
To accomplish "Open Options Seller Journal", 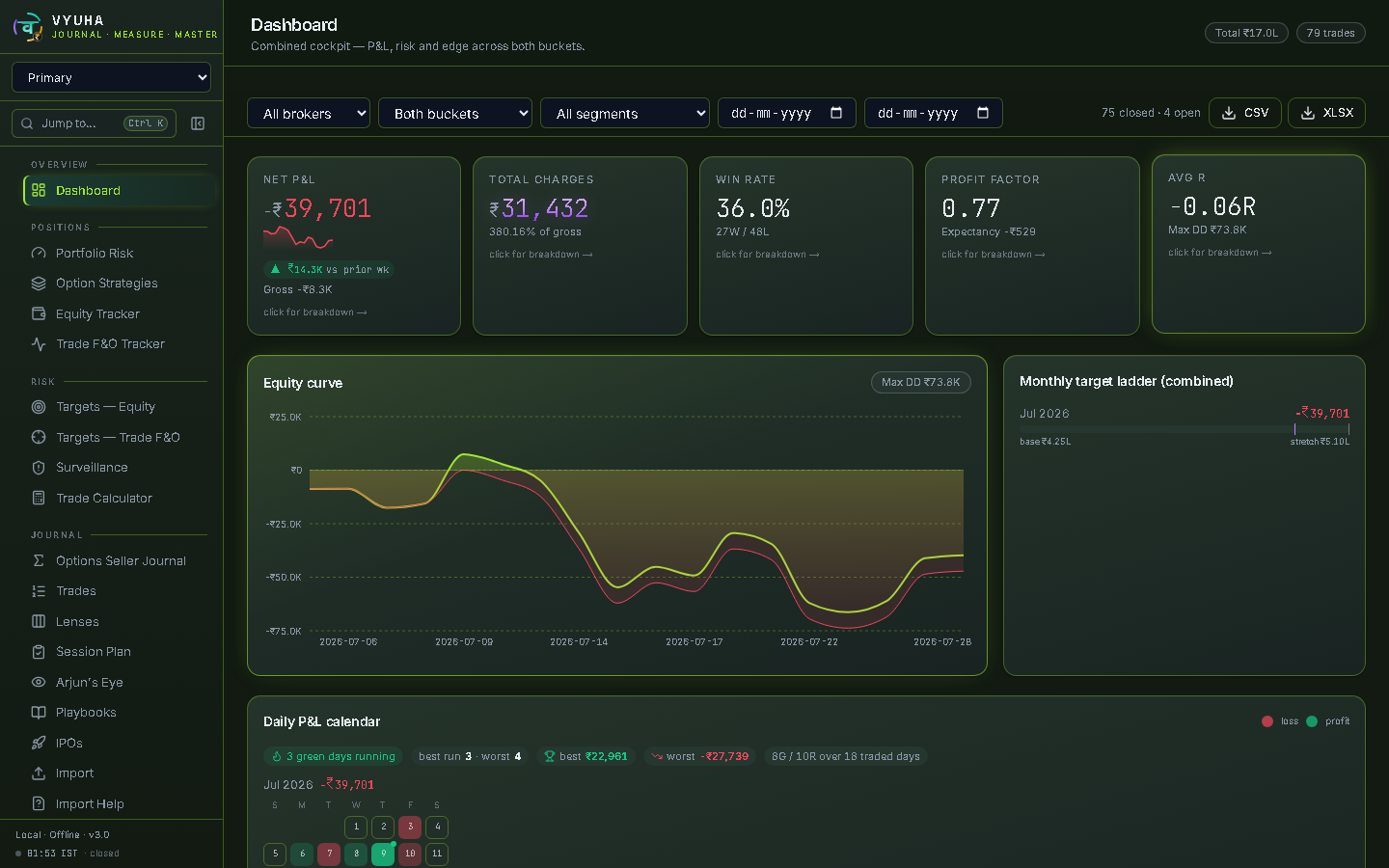I will (x=120, y=560).
